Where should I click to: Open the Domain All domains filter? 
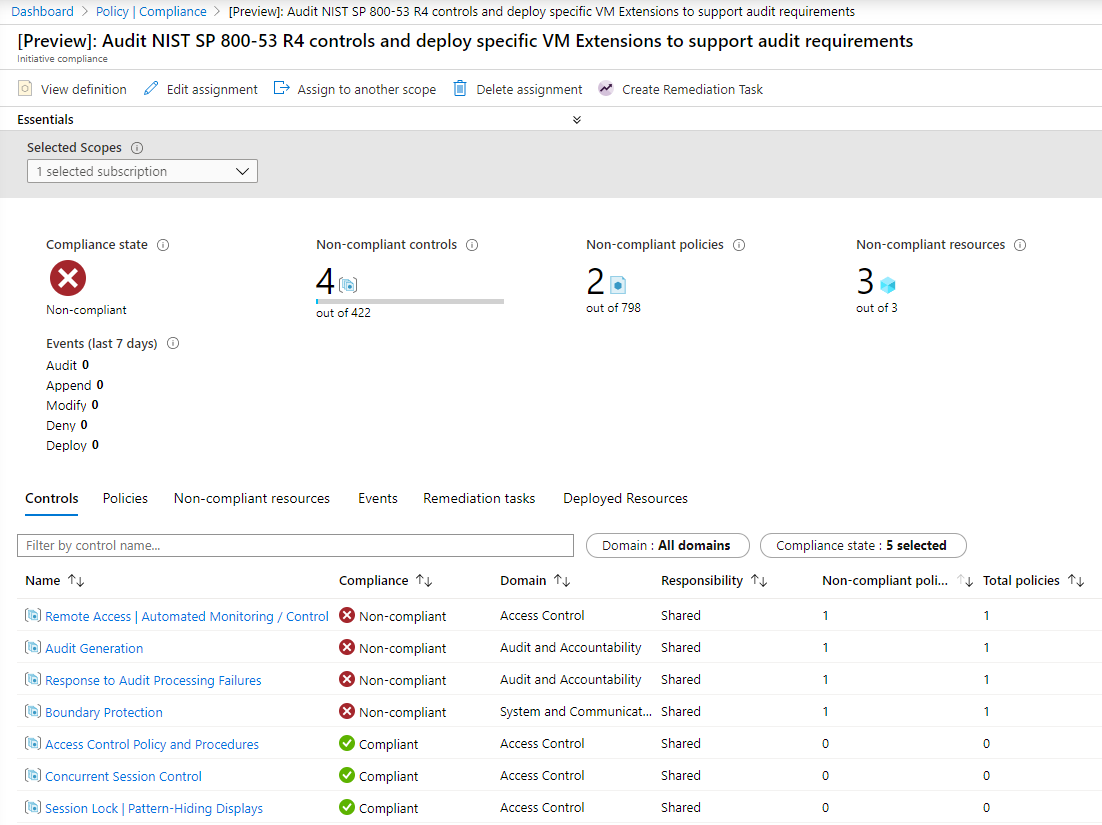coord(667,545)
